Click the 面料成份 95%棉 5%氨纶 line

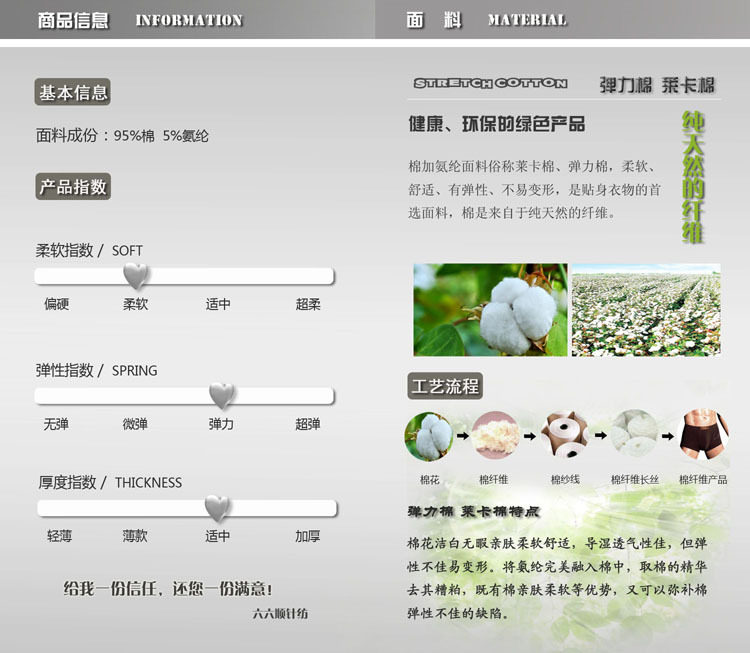[122, 135]
